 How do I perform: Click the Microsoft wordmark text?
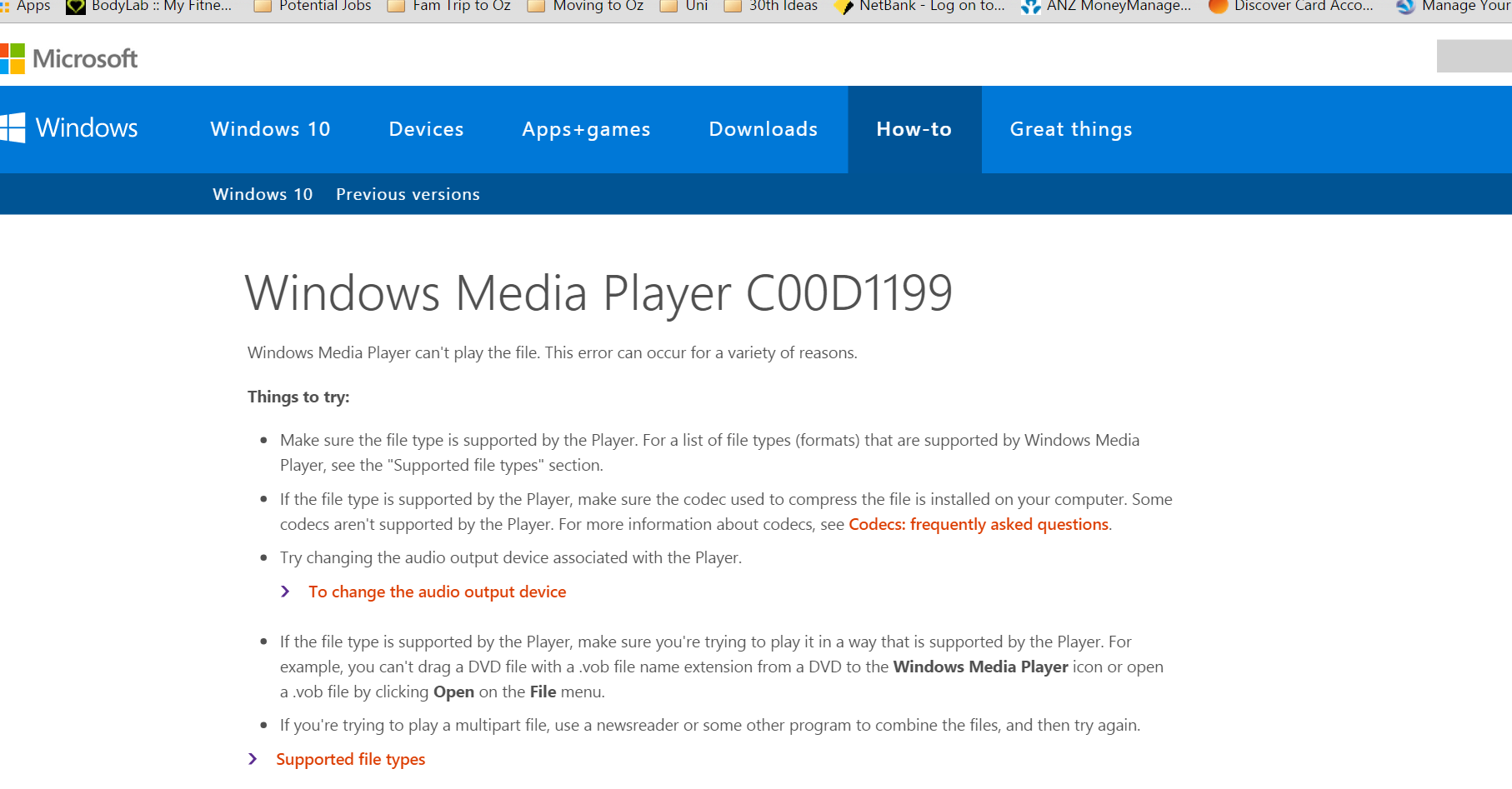pos(85,58)
